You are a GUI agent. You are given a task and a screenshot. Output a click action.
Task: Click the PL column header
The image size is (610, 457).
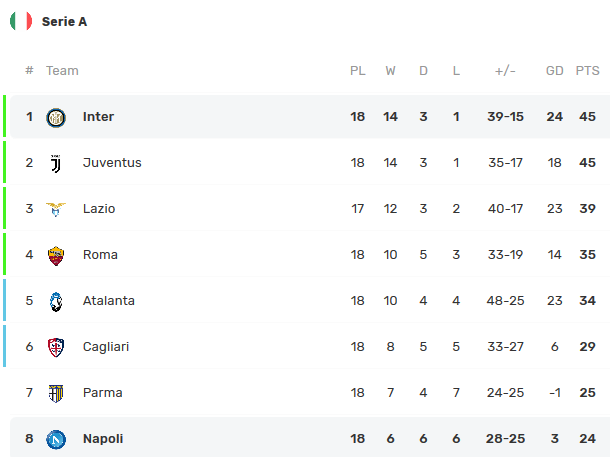tap(358, 71)
